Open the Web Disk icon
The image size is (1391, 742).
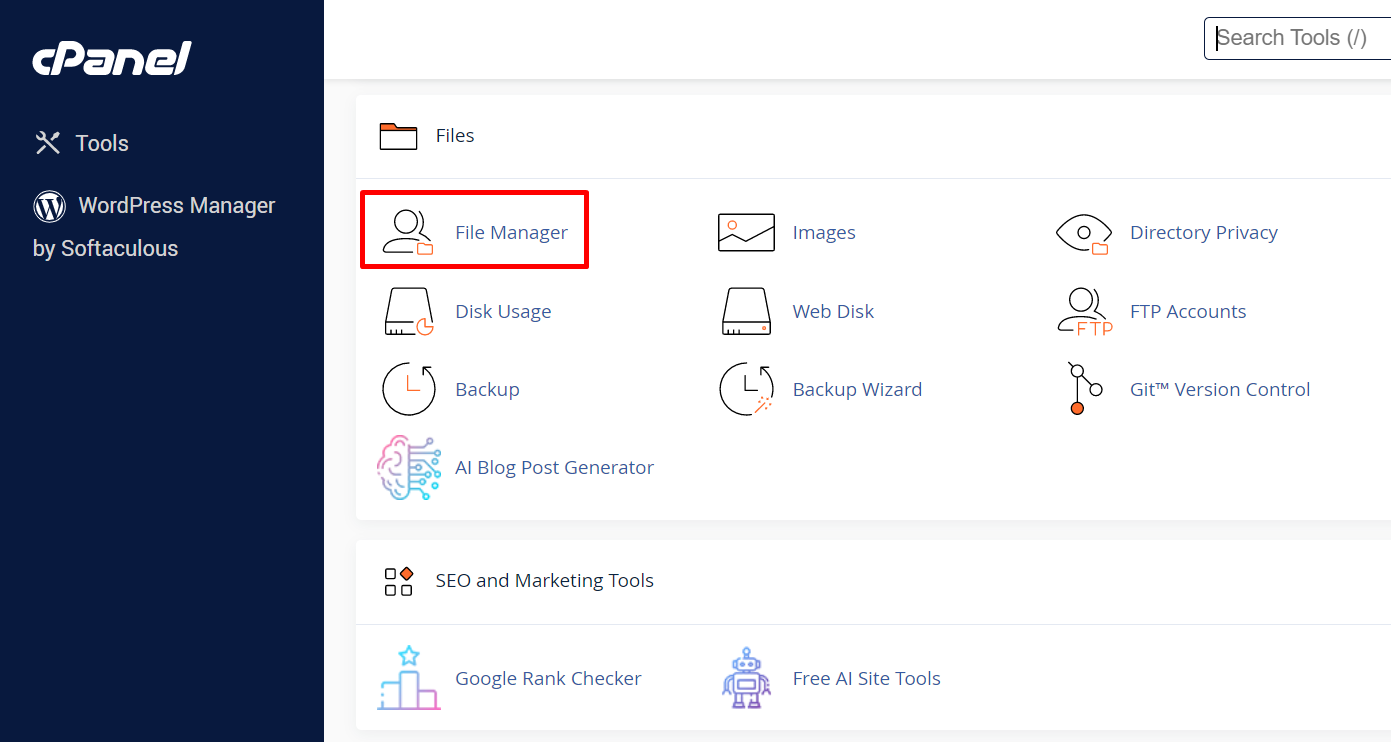point(746,311)
